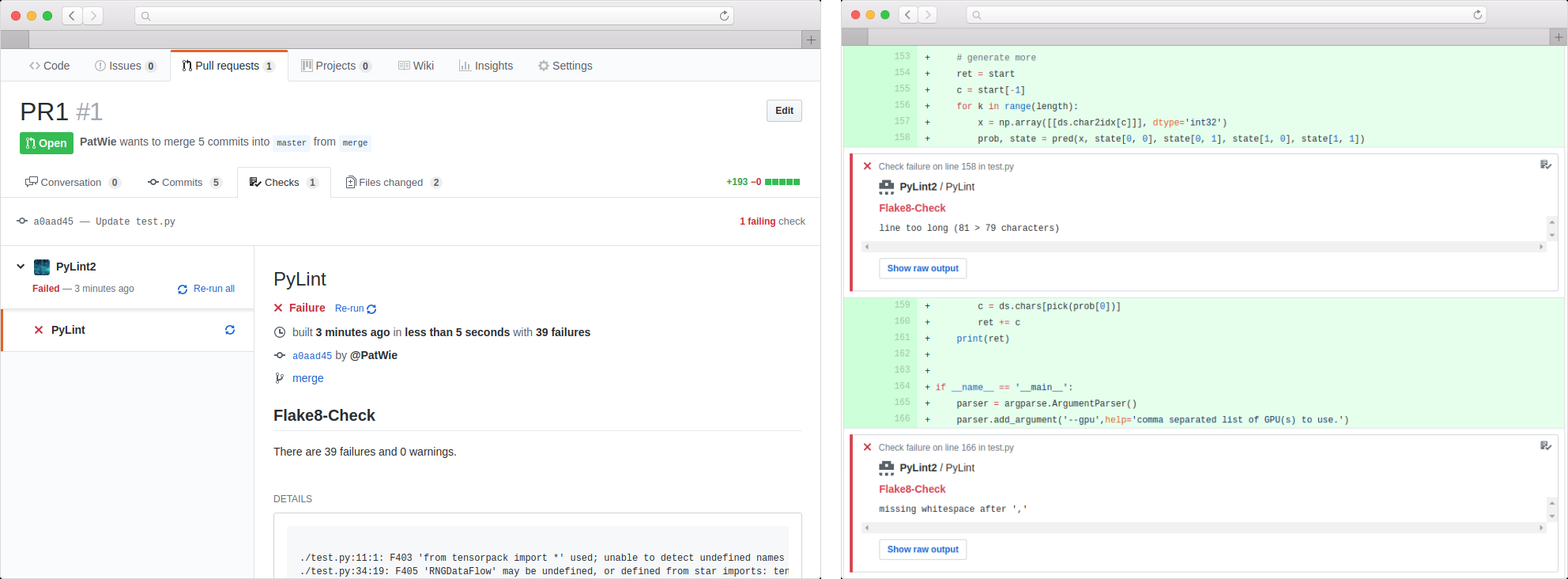
Task: Open PyLint2 link in line 166 annotation
Action: [x=918, y=467]
